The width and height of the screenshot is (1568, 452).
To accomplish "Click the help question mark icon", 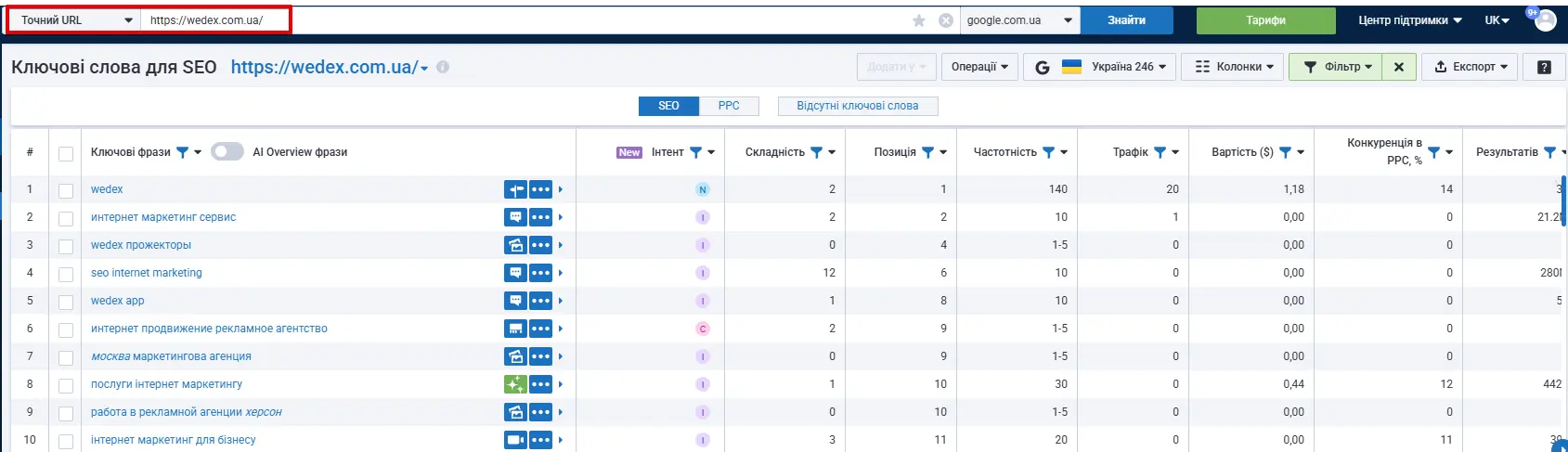I will [1544, 67].
